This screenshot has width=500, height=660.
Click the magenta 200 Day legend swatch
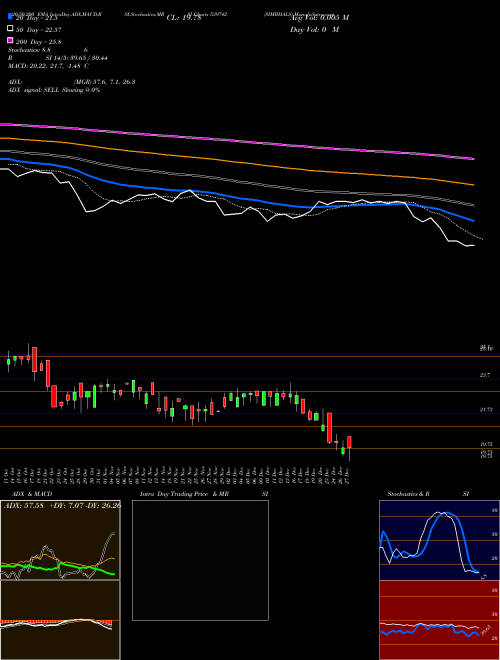pos(10,41)
